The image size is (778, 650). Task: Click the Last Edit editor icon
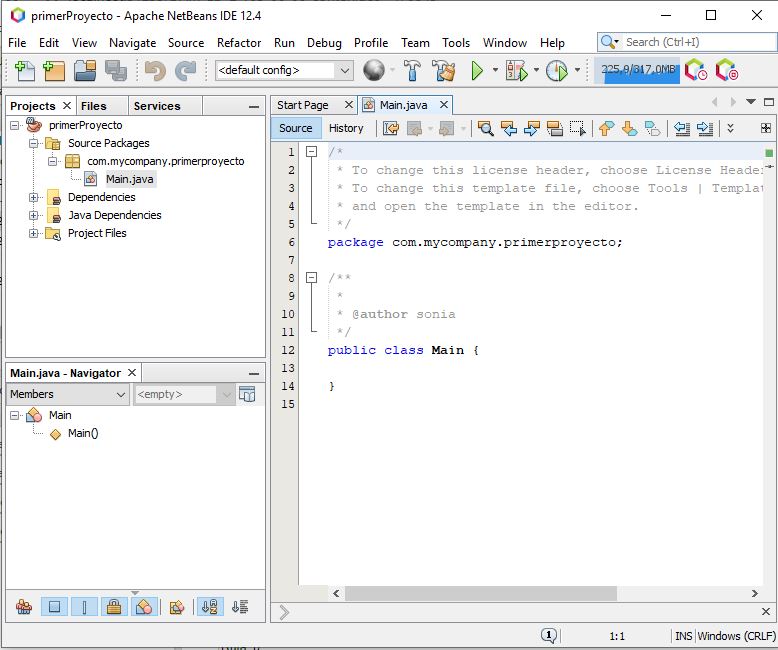[391, 129]
